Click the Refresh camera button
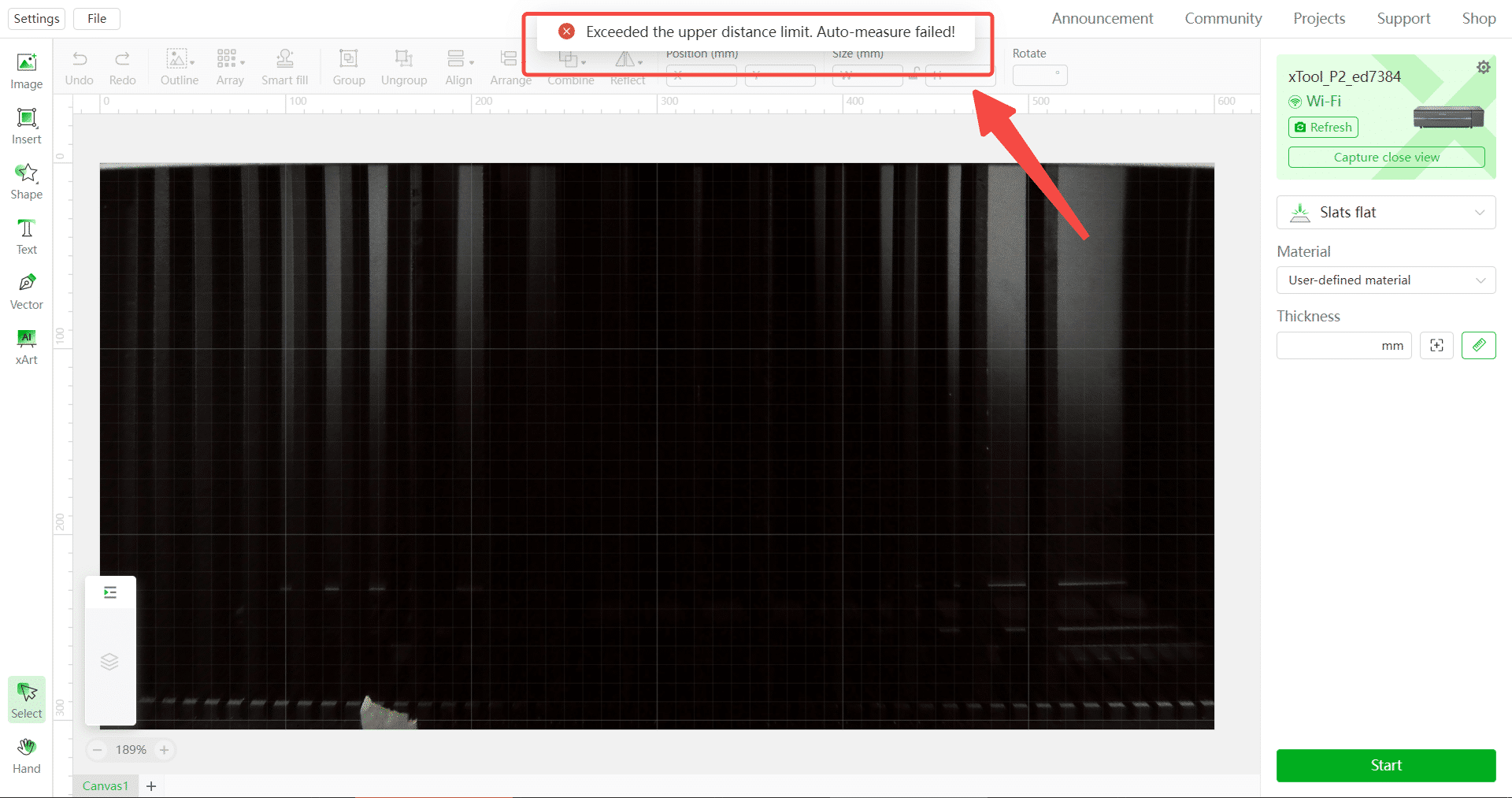This screenshot has height=798, width=1512. click(x=1323, y=128)
